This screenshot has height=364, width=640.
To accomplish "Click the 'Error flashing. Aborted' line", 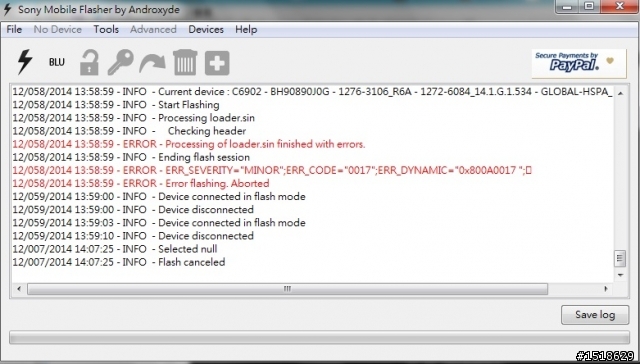I will click(x=141, y=183).
